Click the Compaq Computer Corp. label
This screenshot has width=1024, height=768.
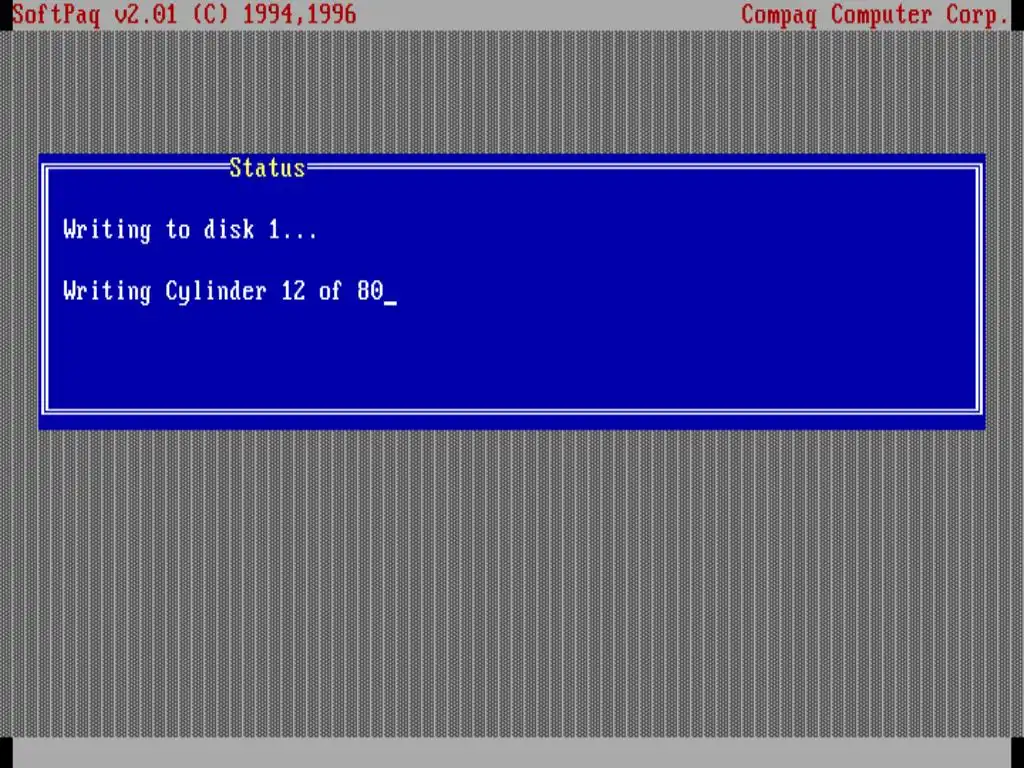(x=875, y=15)
